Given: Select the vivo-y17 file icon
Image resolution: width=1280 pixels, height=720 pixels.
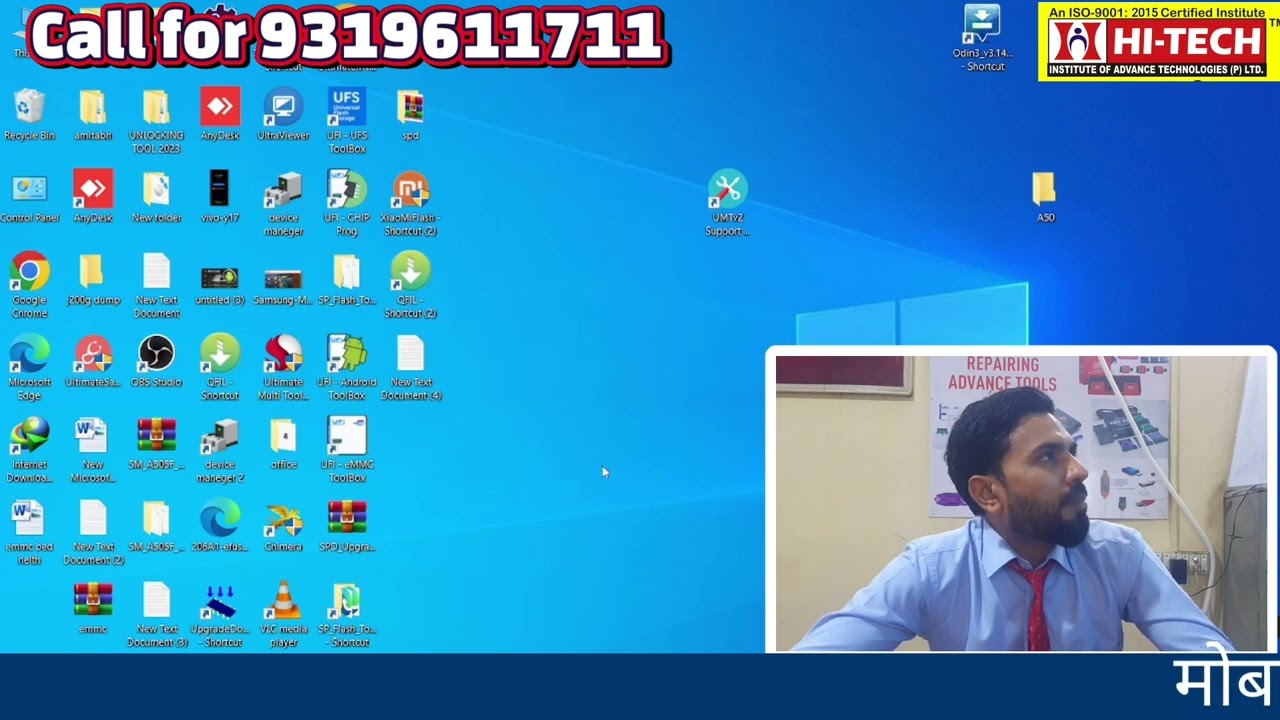Looking at the screenshot, I should click(220, 197).
